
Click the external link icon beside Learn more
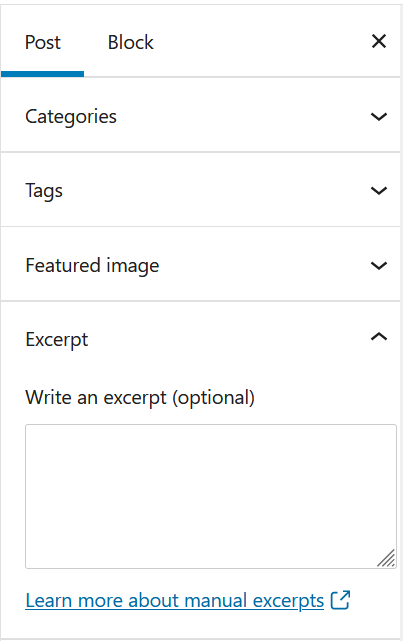340,600
